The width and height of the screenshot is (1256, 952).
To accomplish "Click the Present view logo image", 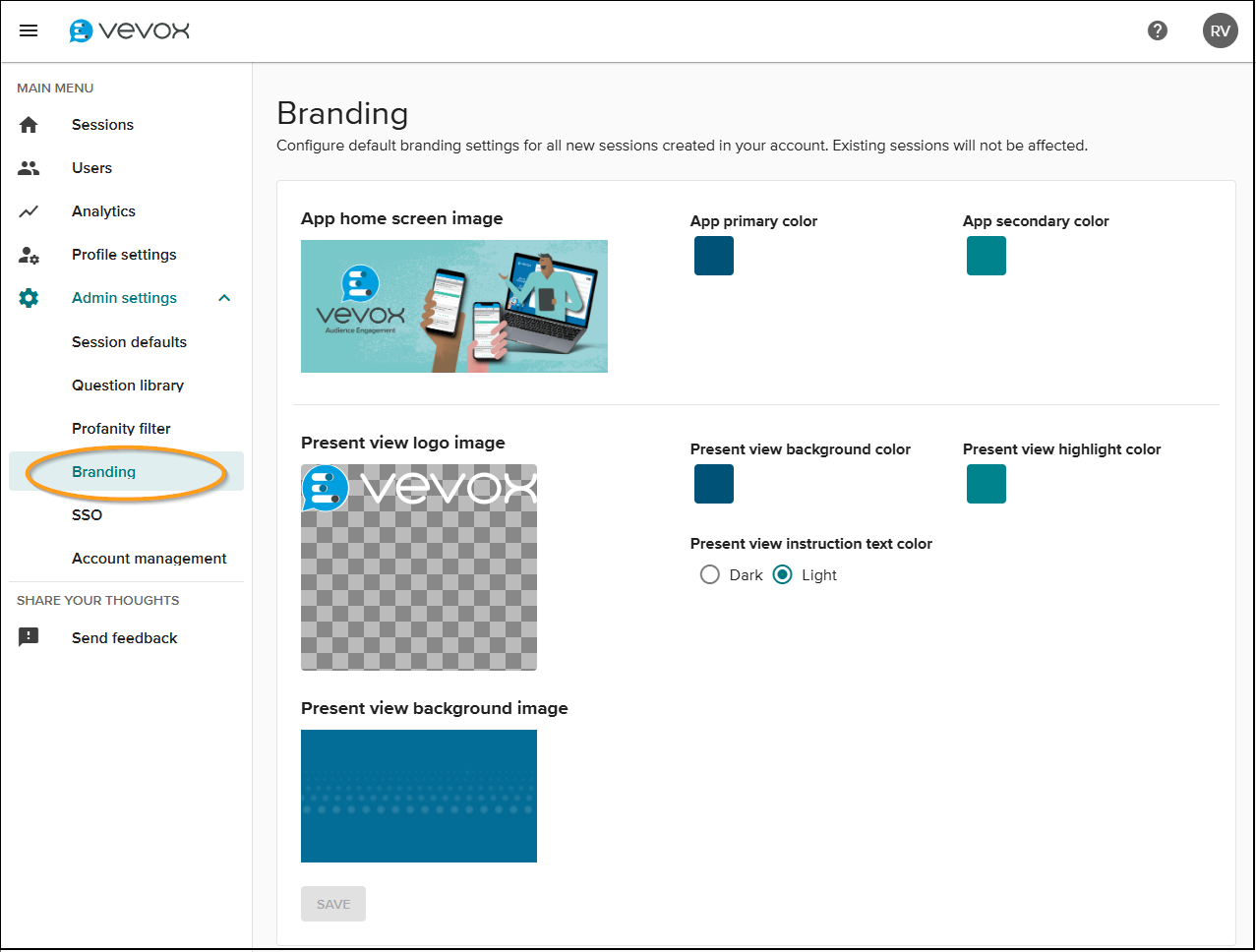I will click(419, 567).
